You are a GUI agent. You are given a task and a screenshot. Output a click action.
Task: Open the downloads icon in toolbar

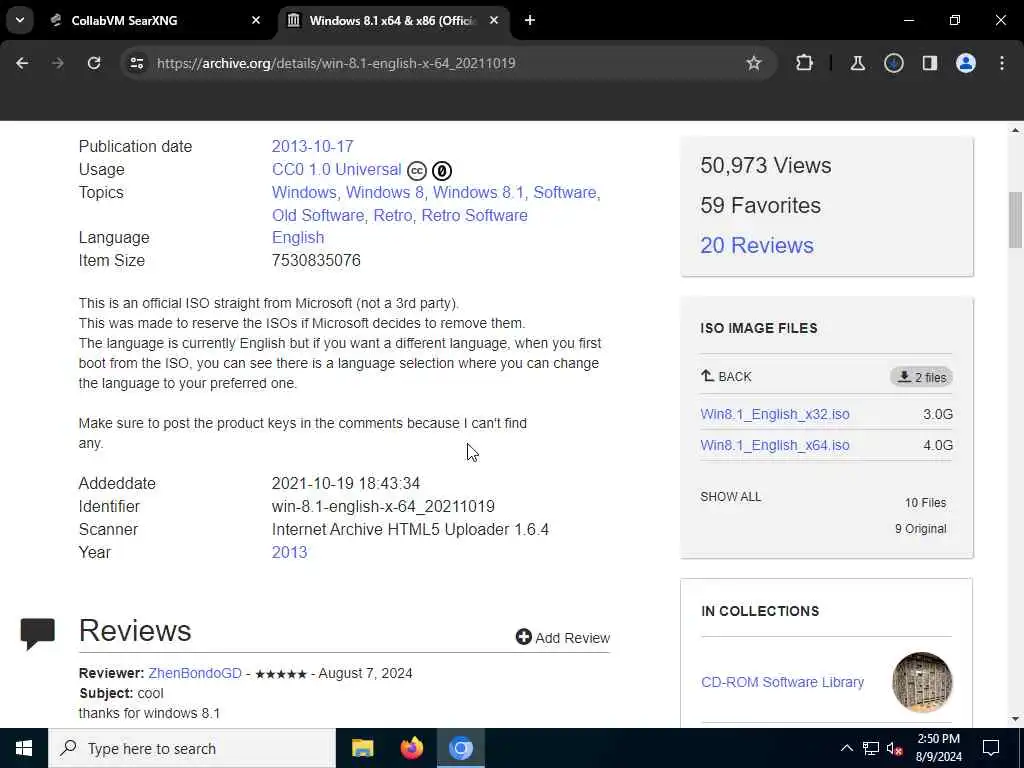point(893,63)
